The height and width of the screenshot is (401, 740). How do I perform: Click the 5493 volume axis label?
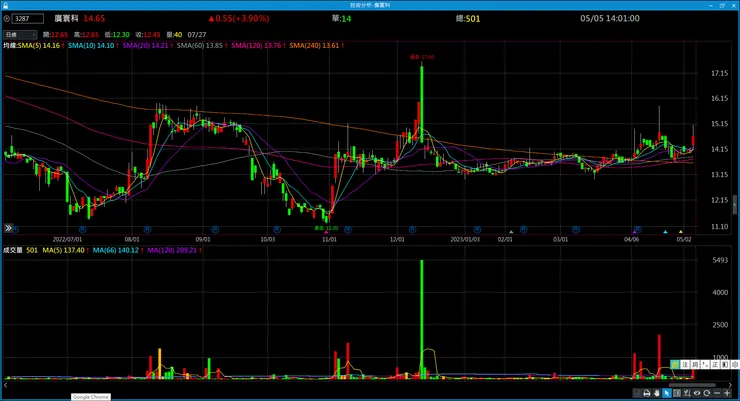[x=720, y=260]
